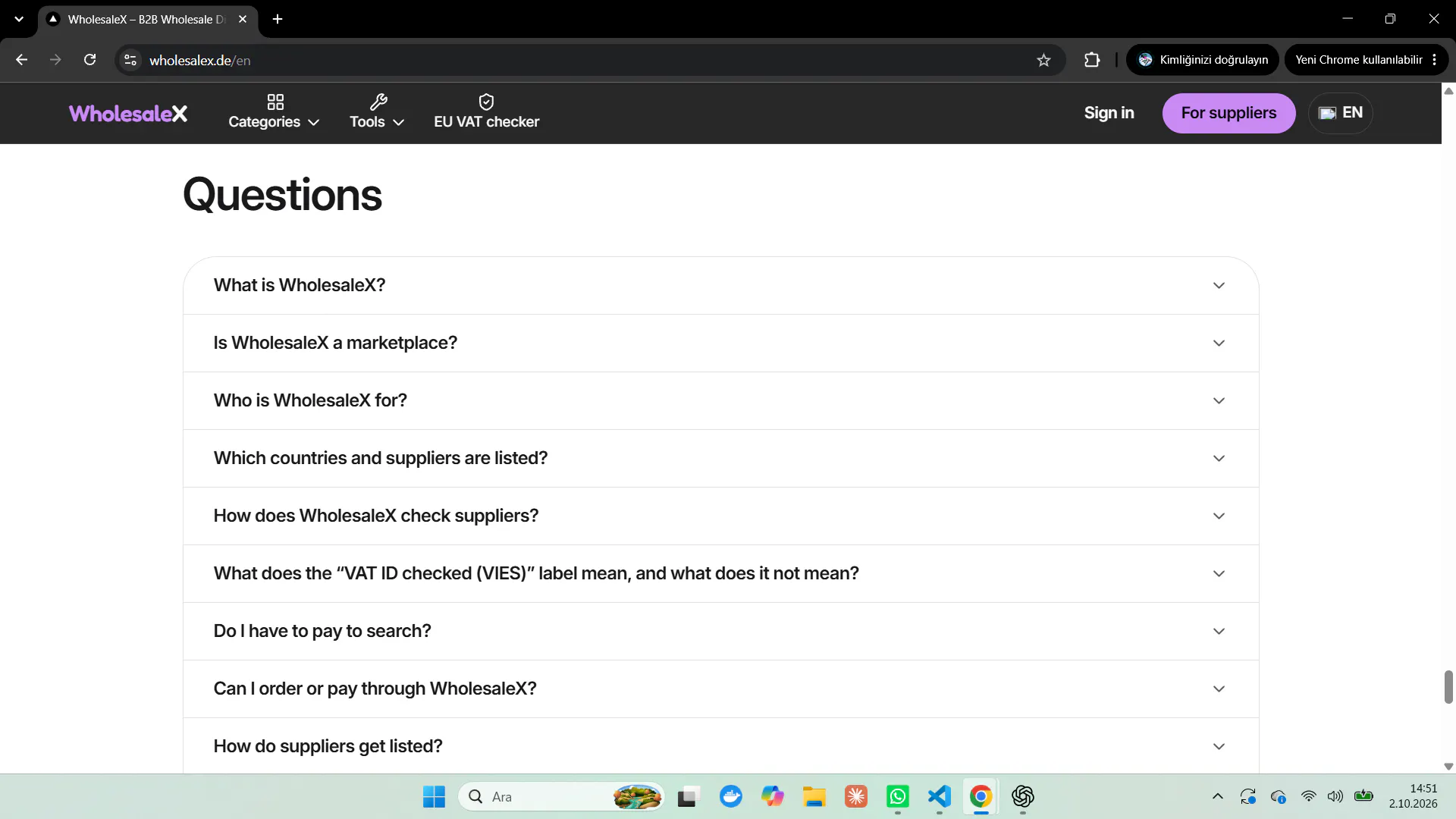Open WhatsApp from the taskbar
The height and width of the screenshot is (819, 1456).
[898, 797]
